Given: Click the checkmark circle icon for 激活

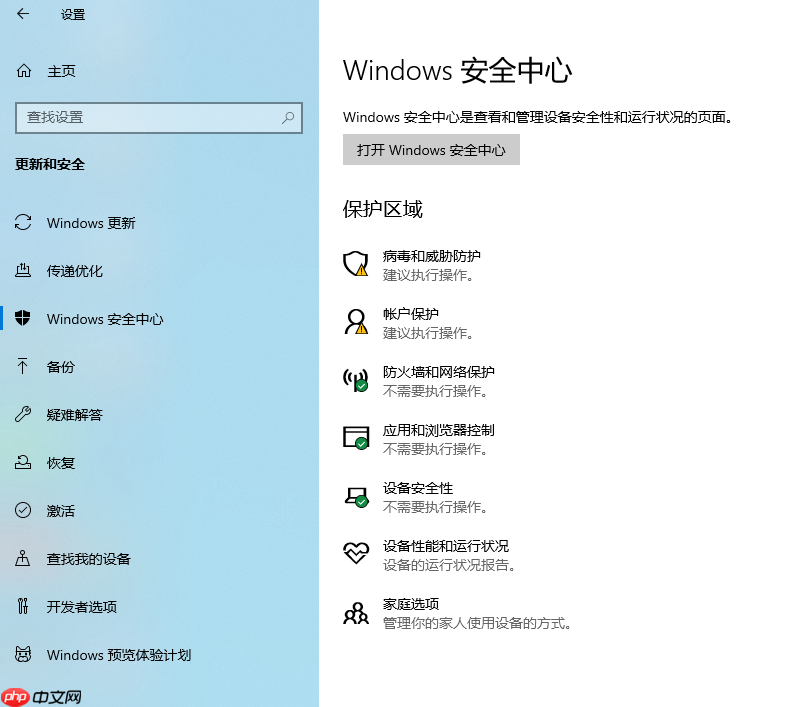Looking at the screenshot, I should tap(23, 510).
